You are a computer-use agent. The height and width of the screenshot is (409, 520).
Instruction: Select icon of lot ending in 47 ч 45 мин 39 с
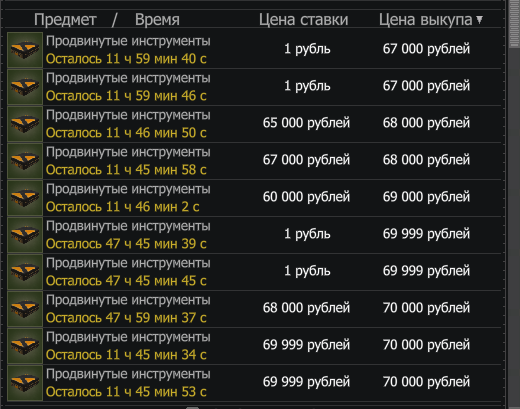coord(25,235)
